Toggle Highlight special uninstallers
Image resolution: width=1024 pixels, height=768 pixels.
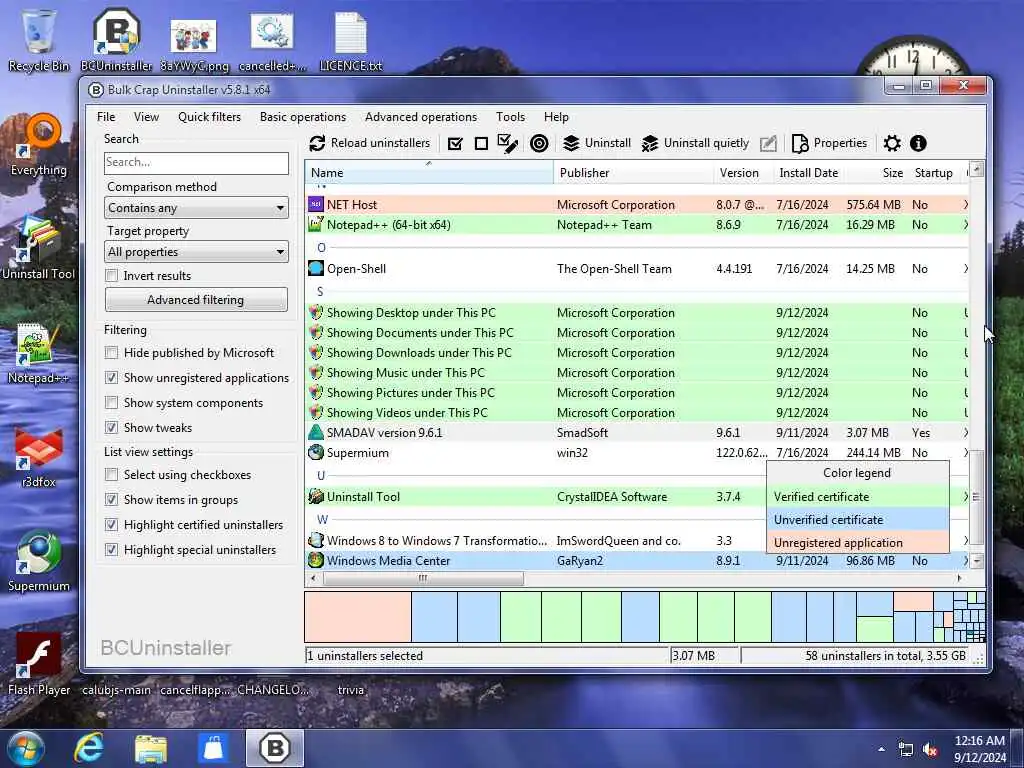(112, 550)
